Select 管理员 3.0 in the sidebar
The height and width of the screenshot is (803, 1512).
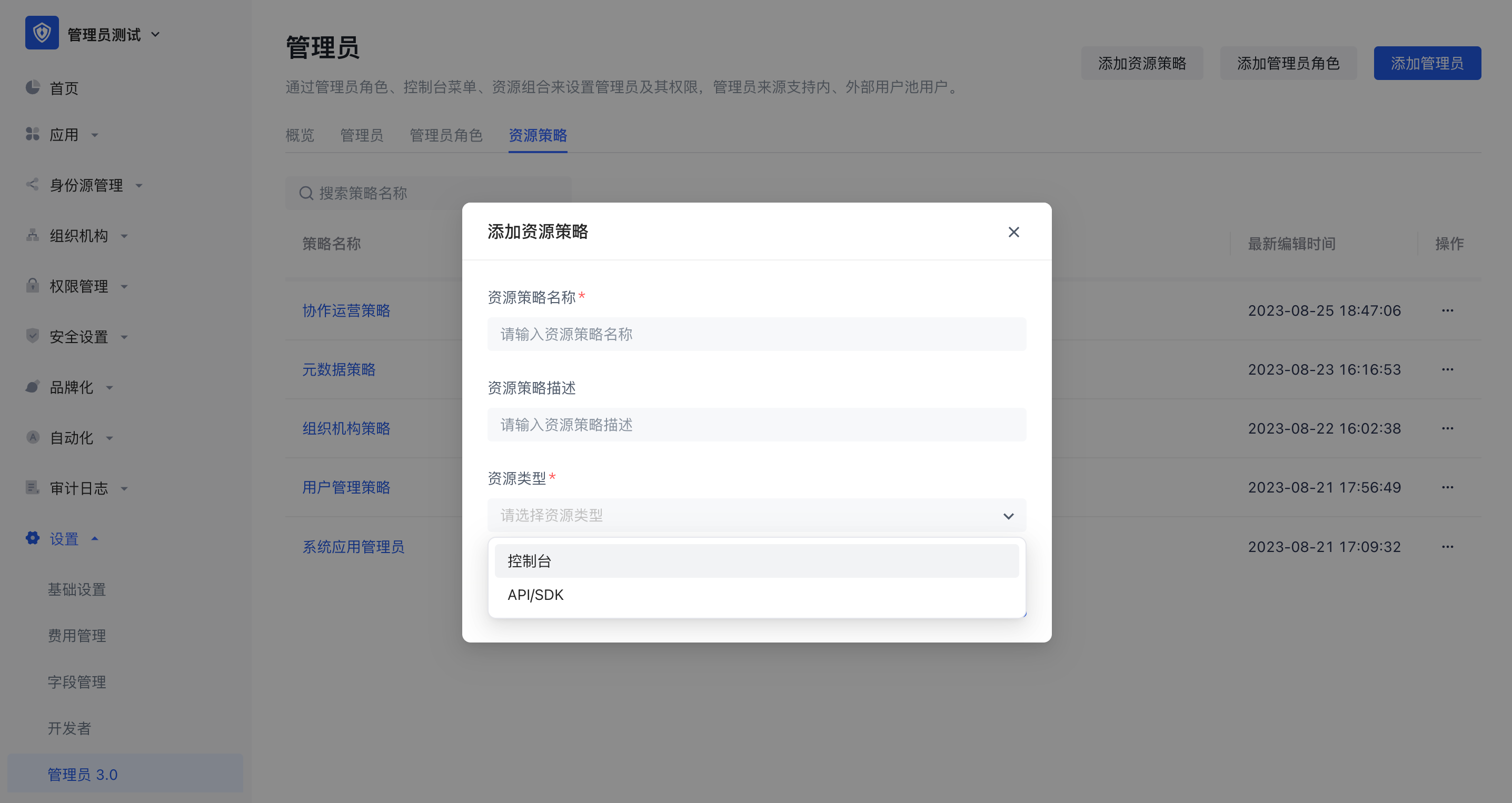point(83,774)
